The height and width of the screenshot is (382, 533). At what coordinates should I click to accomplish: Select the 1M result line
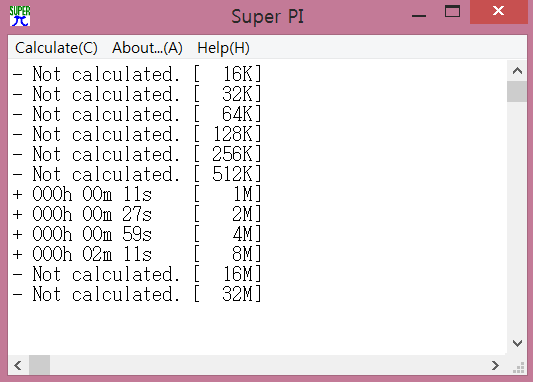(x=137, y=194)
